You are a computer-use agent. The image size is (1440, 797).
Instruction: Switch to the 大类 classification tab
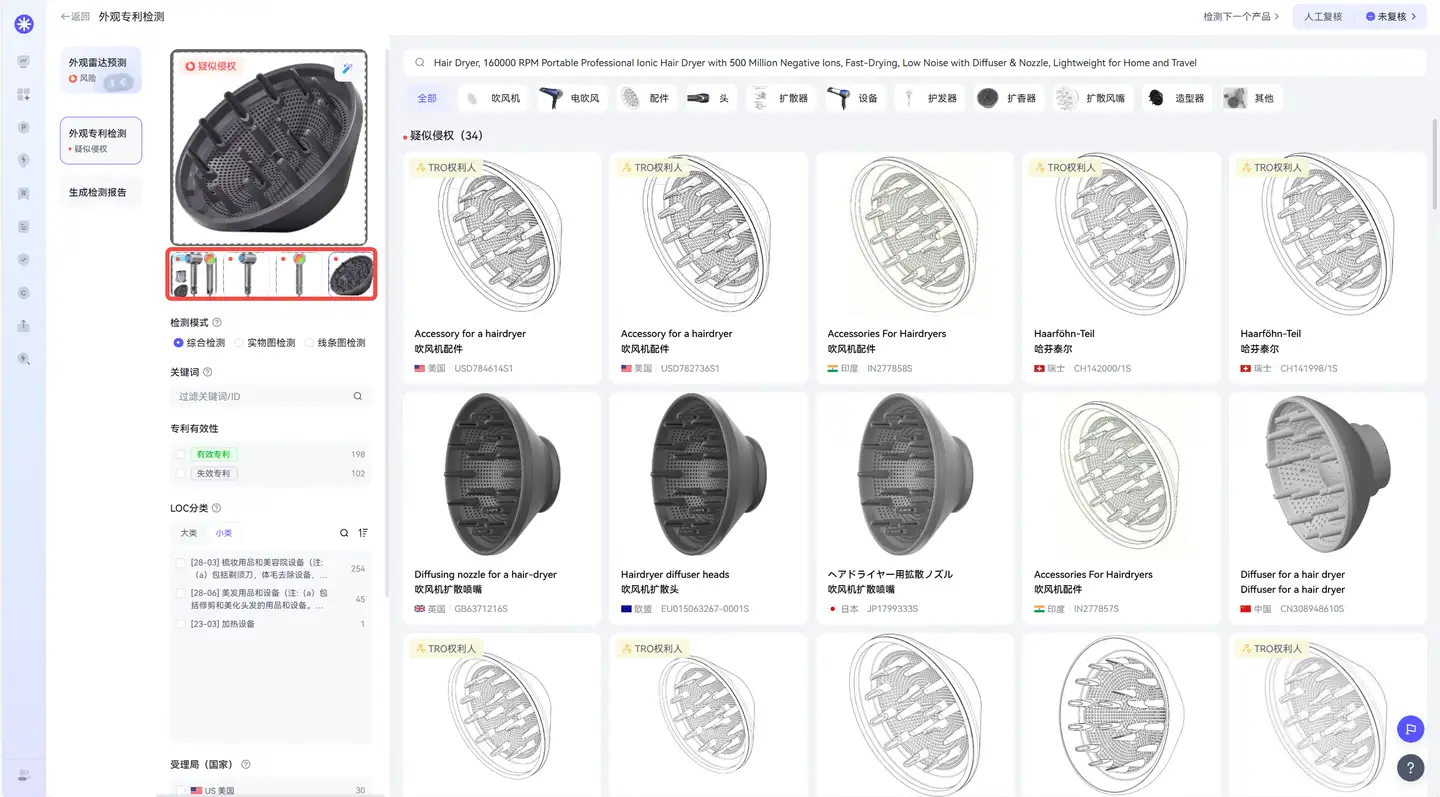(x=188, y=533)
